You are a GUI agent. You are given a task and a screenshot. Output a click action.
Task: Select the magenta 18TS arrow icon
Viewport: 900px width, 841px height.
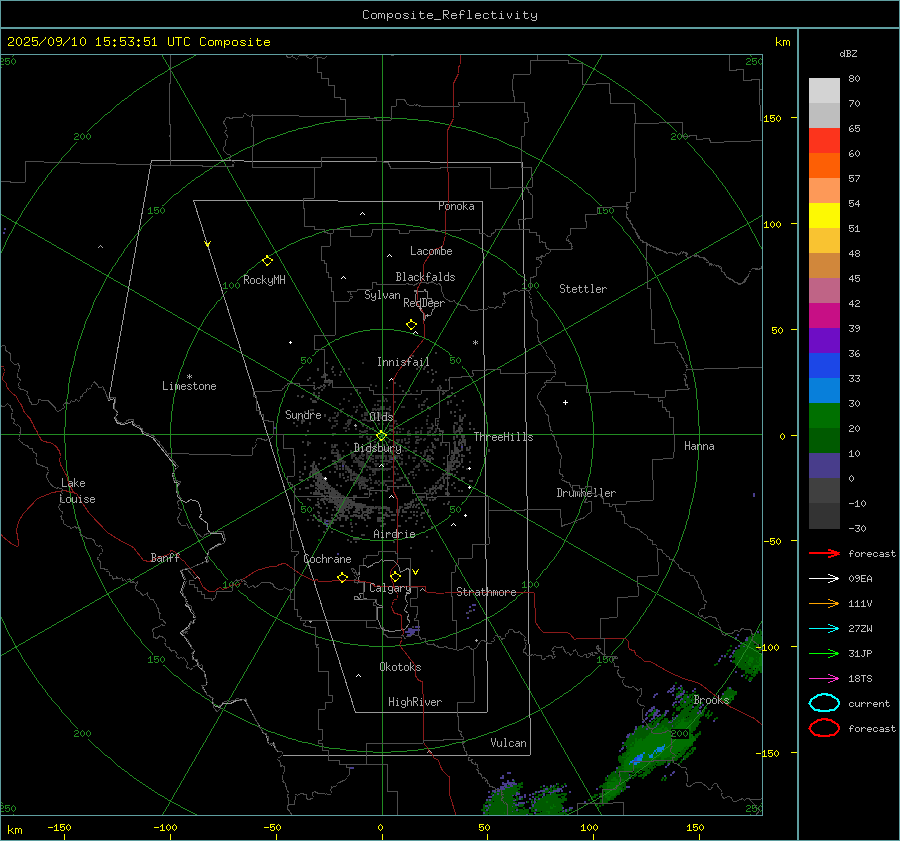(x=824, y=679)
